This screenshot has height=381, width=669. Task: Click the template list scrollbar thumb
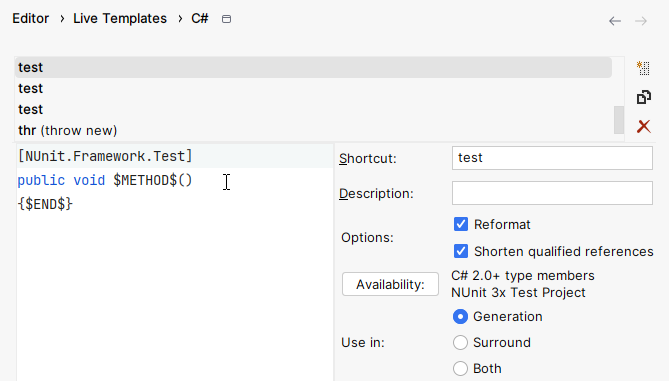pos(619,120)
